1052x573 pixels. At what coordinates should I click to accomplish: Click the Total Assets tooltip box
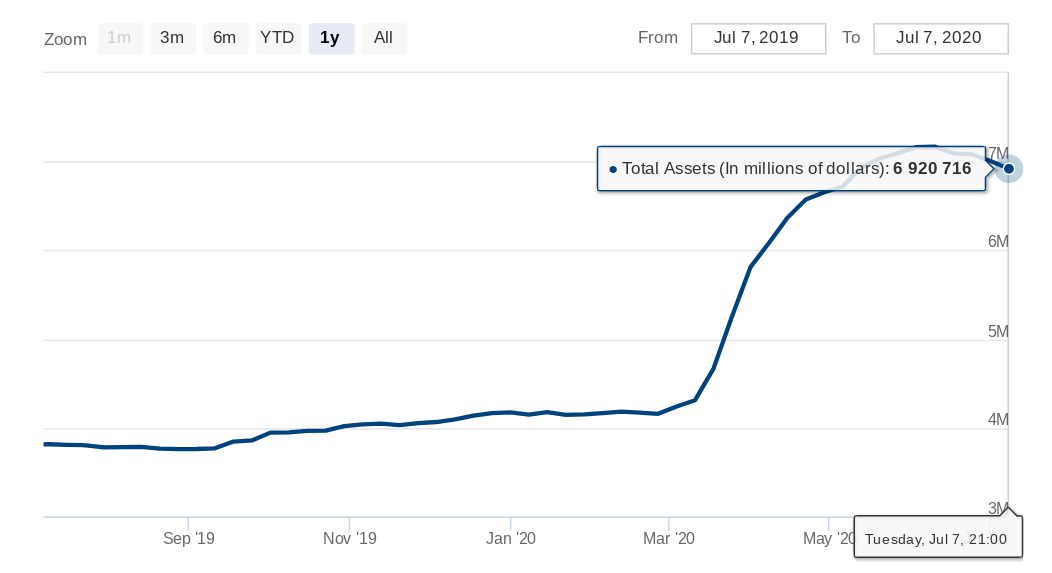792,168
